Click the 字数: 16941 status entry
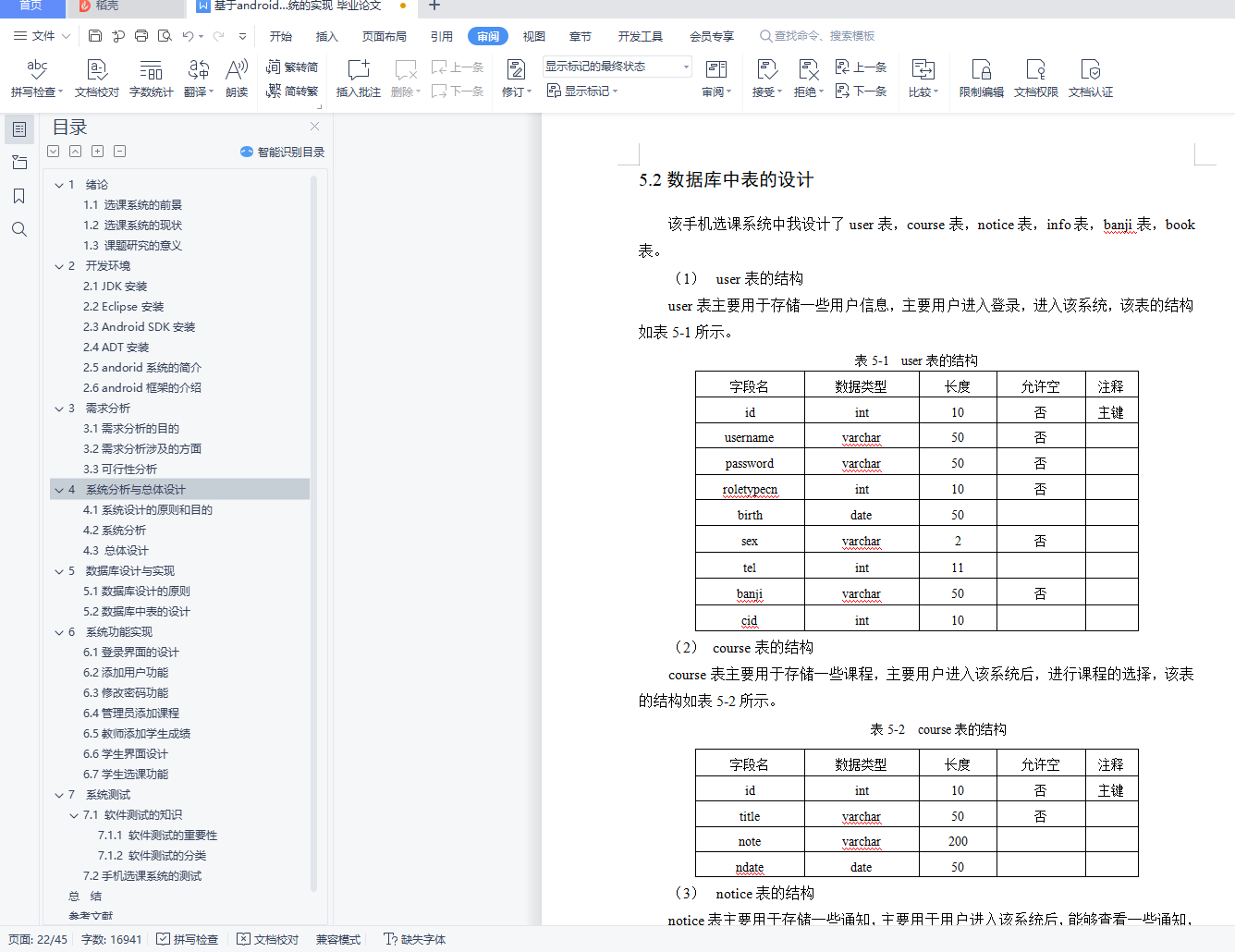 click(x=112, y=939)
